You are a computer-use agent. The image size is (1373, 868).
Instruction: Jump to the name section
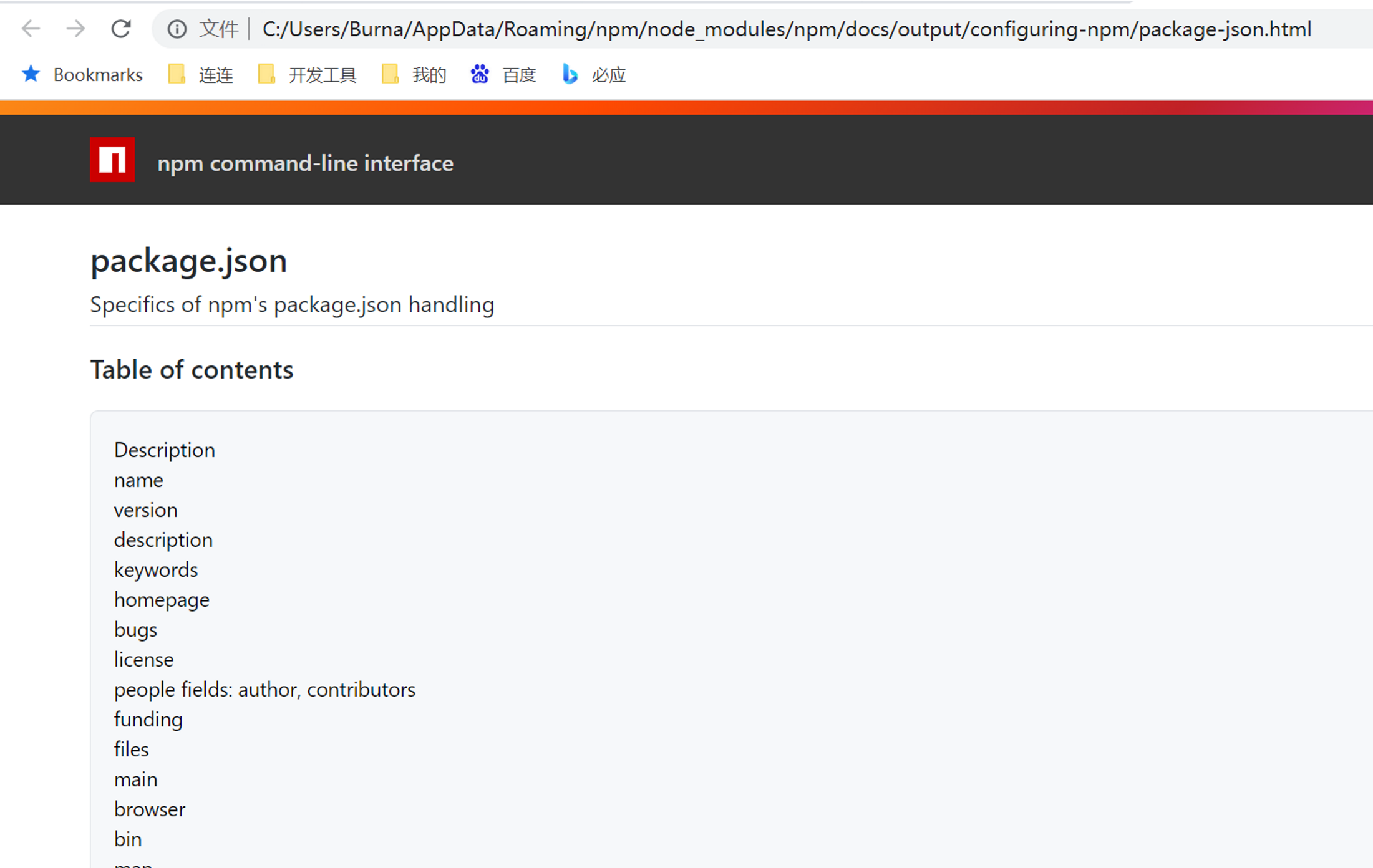coord(138,480)
